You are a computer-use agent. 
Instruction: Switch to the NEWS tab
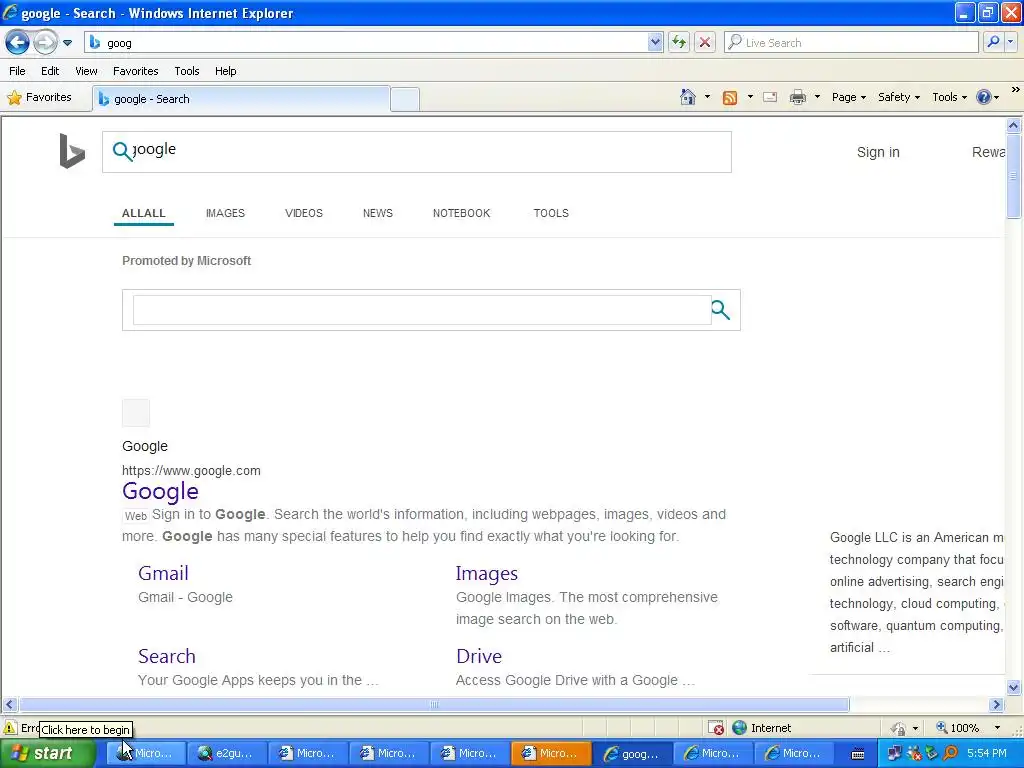pos(377,214)
